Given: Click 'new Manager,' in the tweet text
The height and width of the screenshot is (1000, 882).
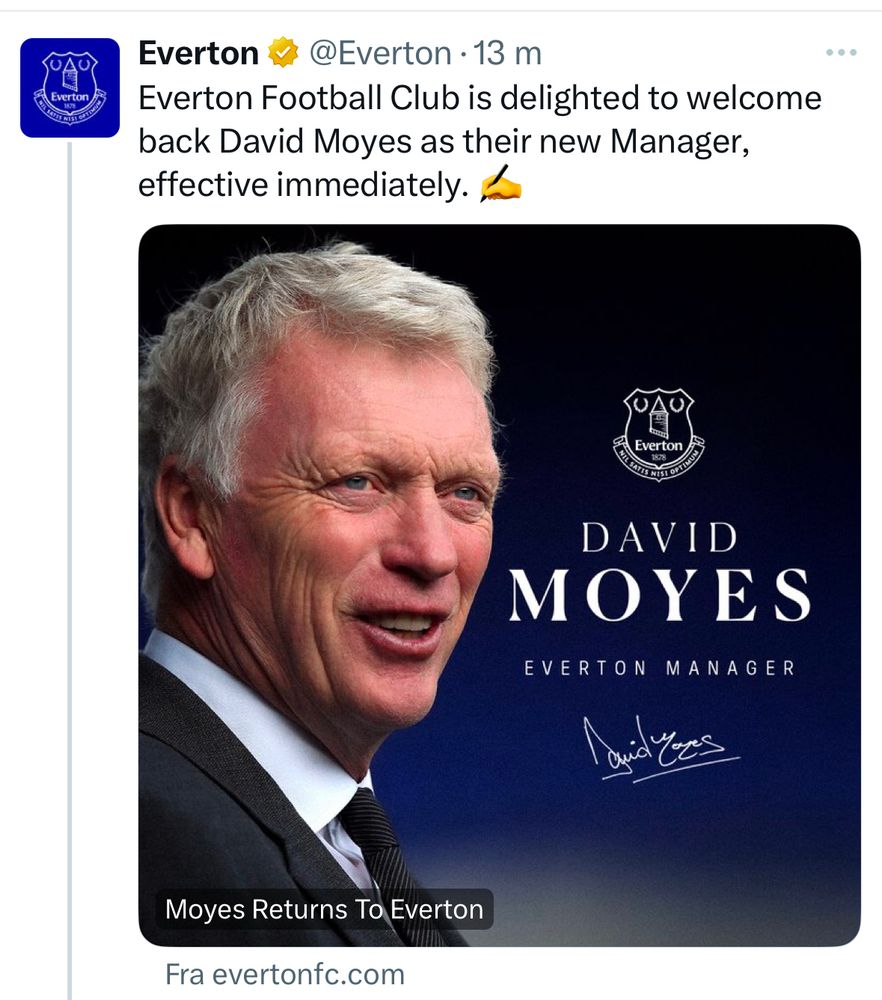Looking at the screenshot, I should [x=658, y=142].
